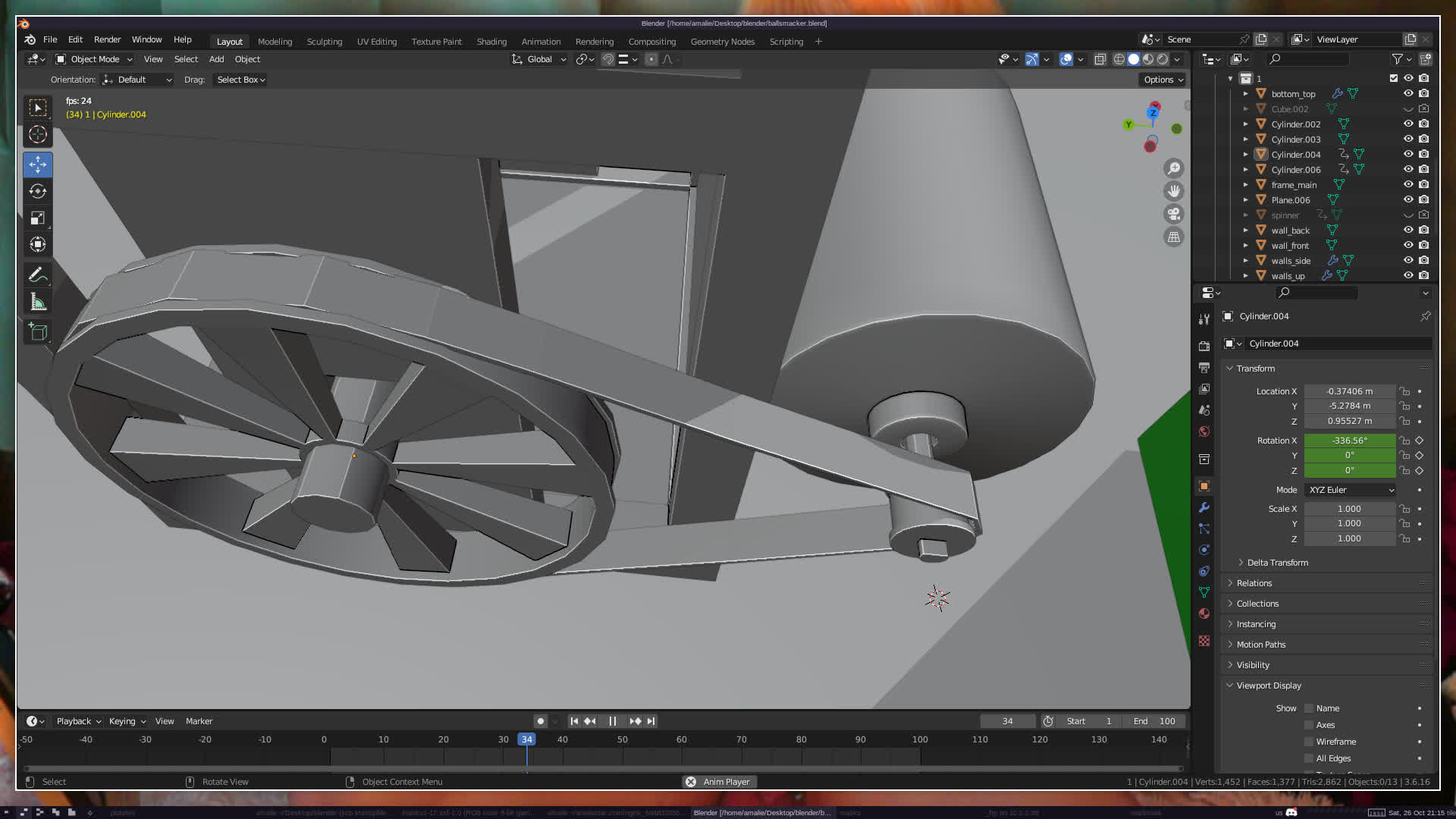
Task: Select the Rotate tool in toolbar
Action: point(38,191)
